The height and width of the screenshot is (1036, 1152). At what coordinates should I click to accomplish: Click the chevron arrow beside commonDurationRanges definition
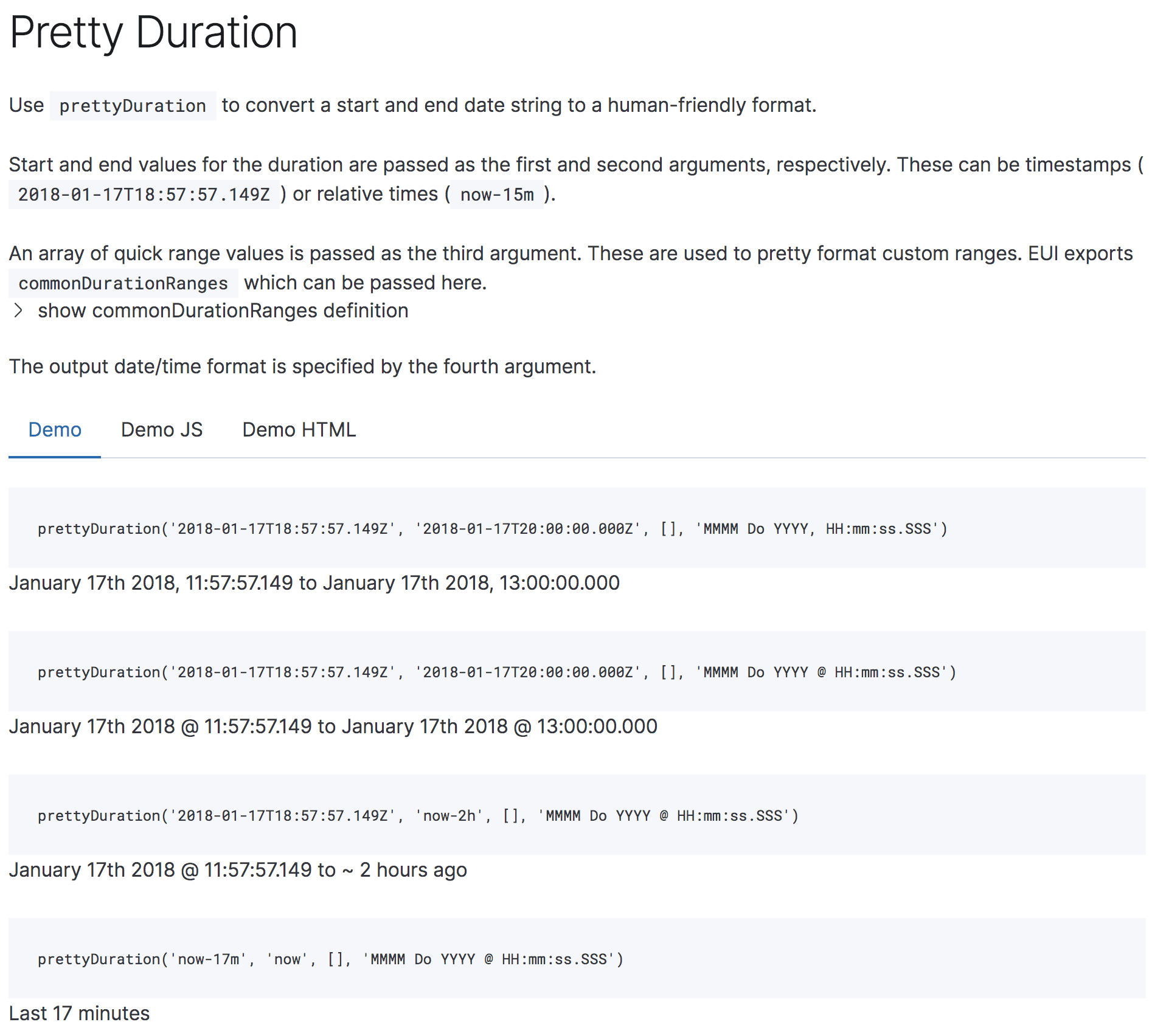18,311
